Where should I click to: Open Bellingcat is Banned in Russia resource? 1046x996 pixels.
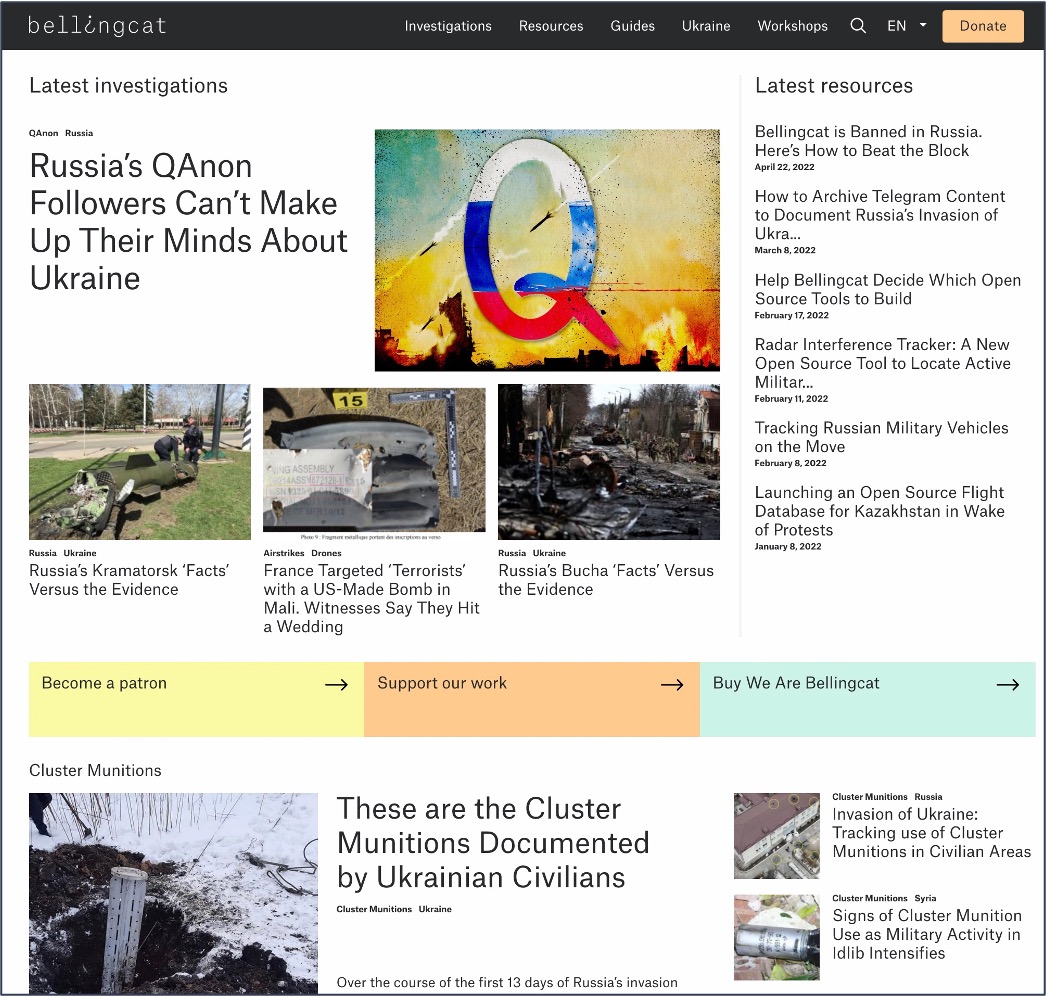tap(868, 141)
